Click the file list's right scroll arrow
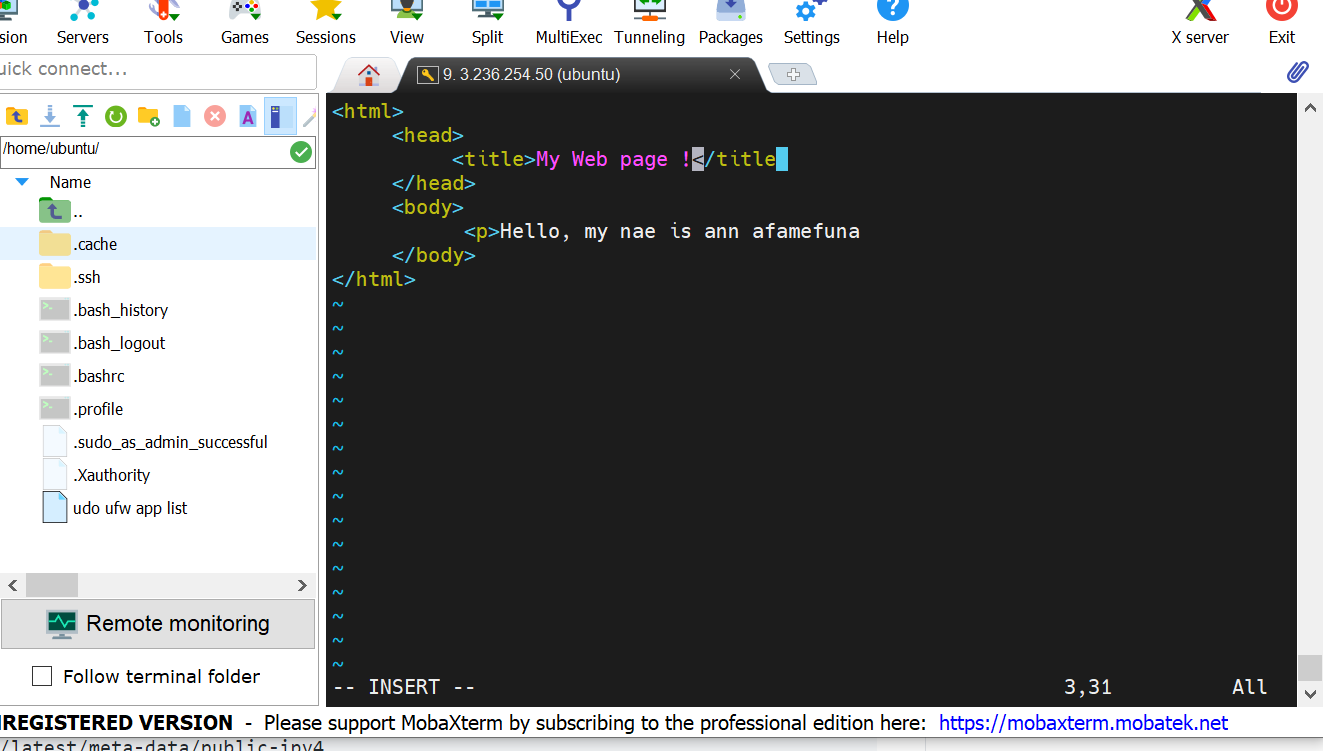Image resolution: width=1323 pixels, height=751 pixels. pyautogui.click(x=302, y=585)
